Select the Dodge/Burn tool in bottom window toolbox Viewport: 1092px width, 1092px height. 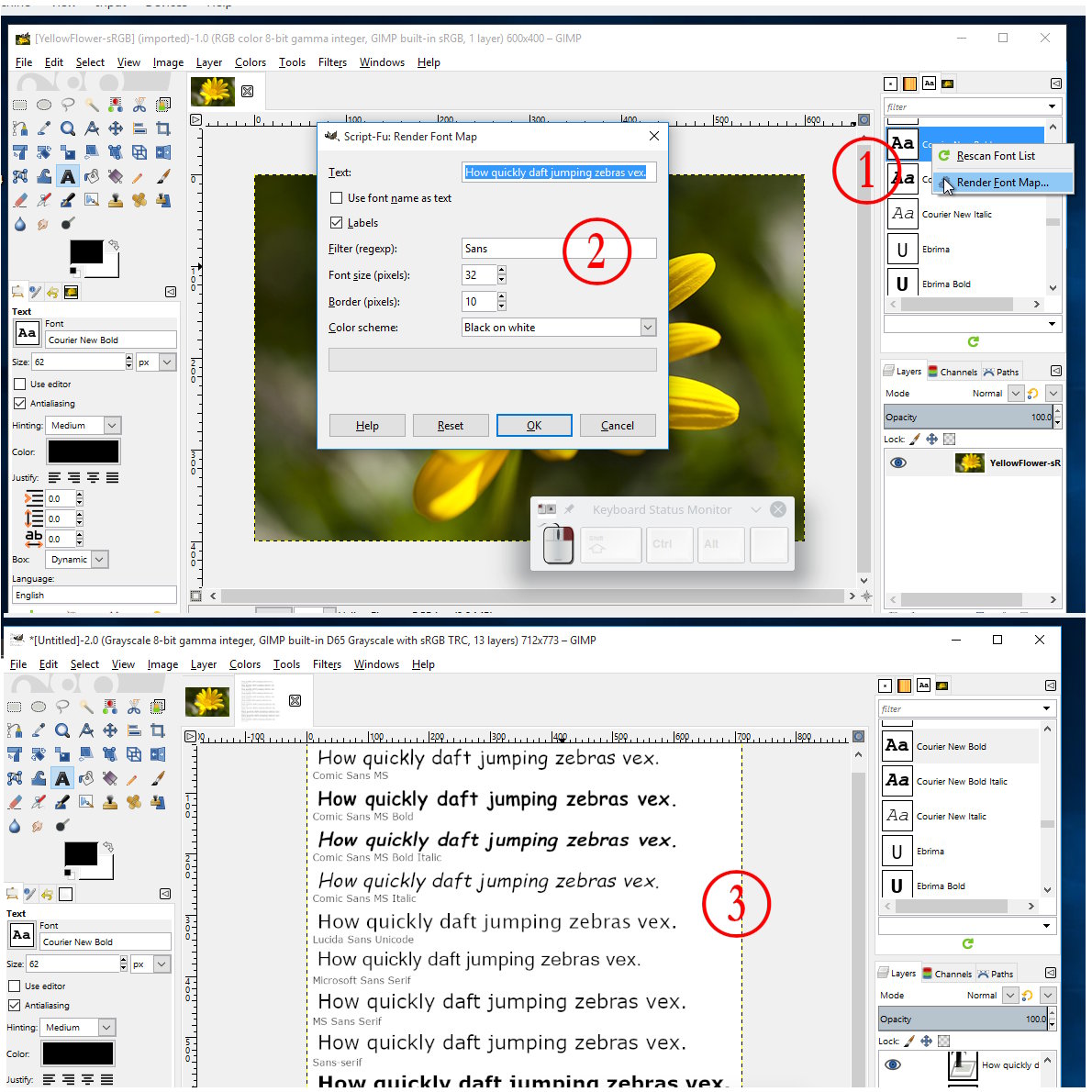[62, 826]
